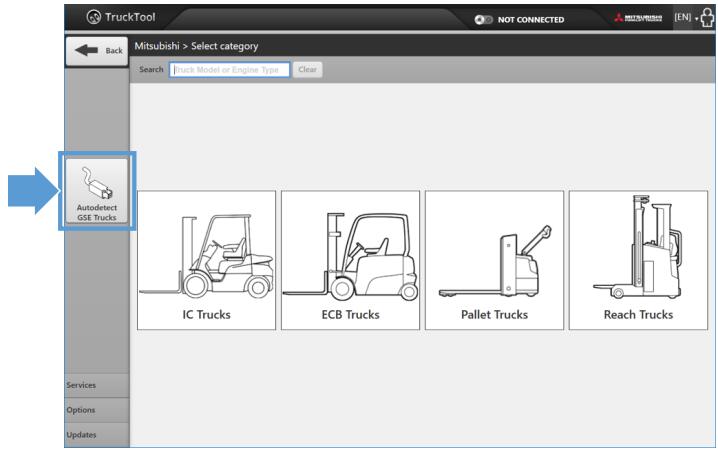Click the Autodetect GSE Trucks button

tap(97, 191)
